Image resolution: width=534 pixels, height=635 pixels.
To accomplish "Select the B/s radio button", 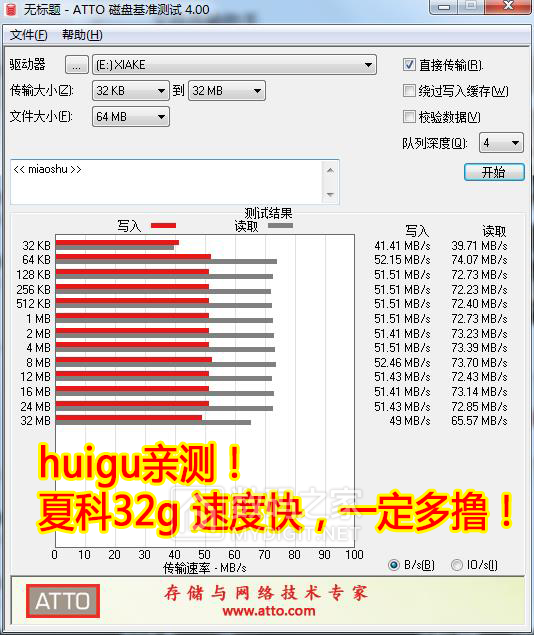I will 394,565.
